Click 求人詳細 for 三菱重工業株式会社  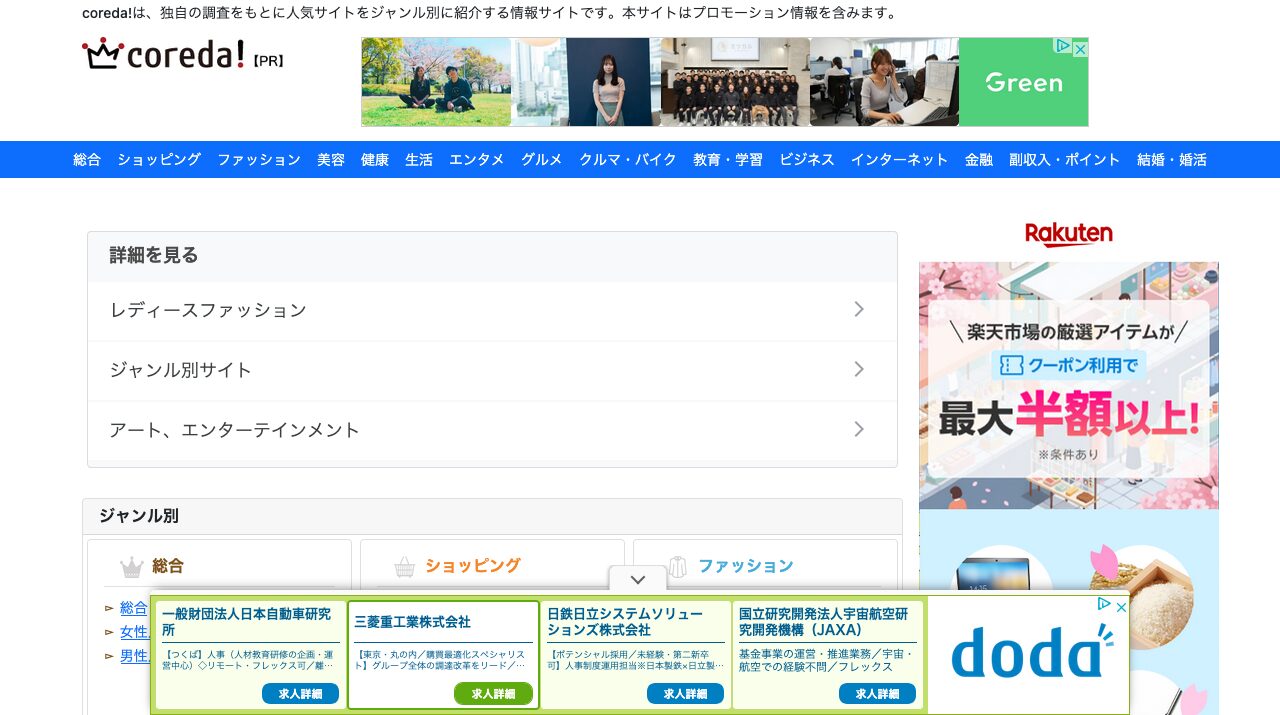point(494,693)
